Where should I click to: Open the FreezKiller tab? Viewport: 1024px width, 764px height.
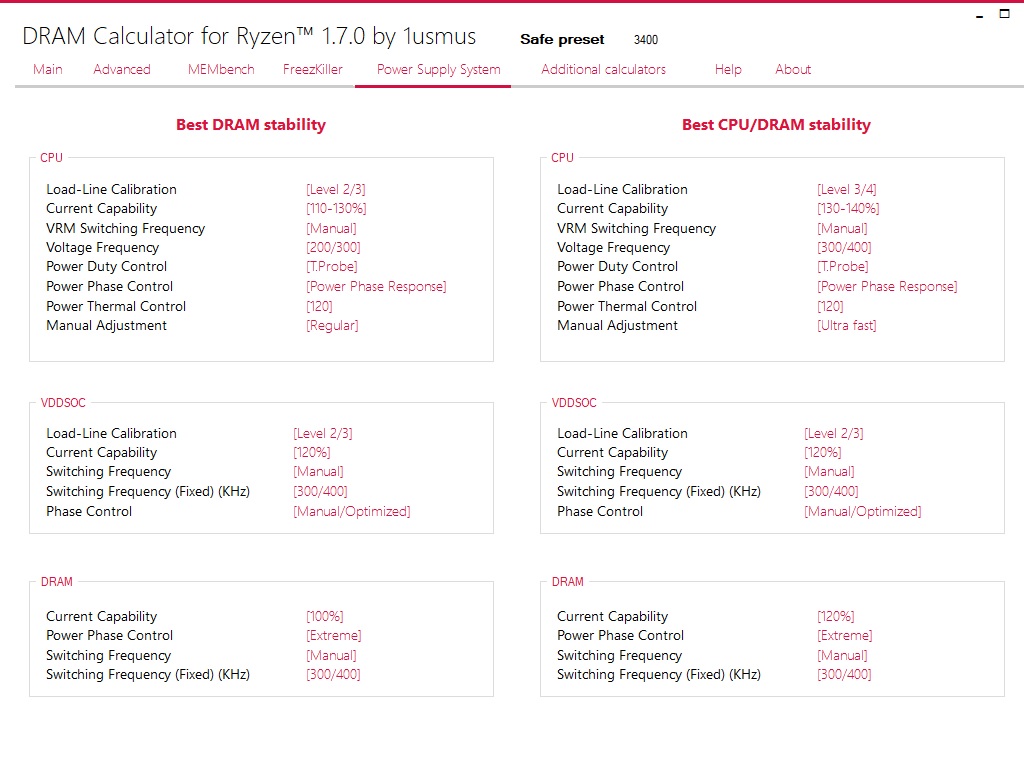(x=312, y=69)
